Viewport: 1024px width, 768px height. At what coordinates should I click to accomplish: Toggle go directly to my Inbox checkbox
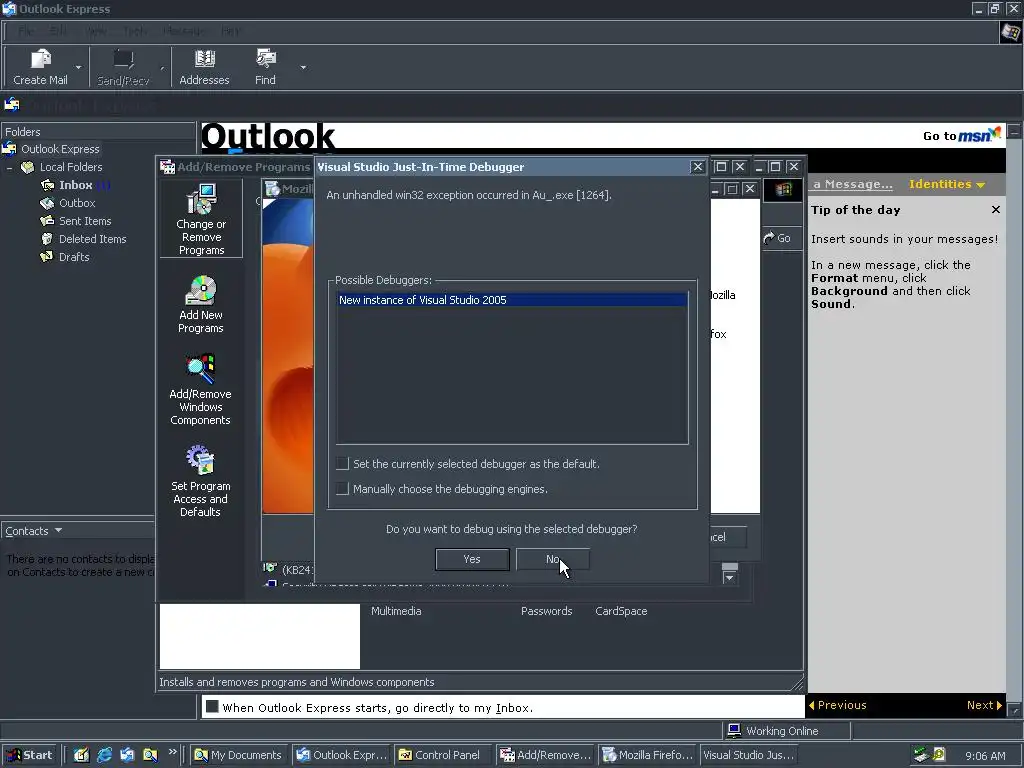tap(212, 707)
